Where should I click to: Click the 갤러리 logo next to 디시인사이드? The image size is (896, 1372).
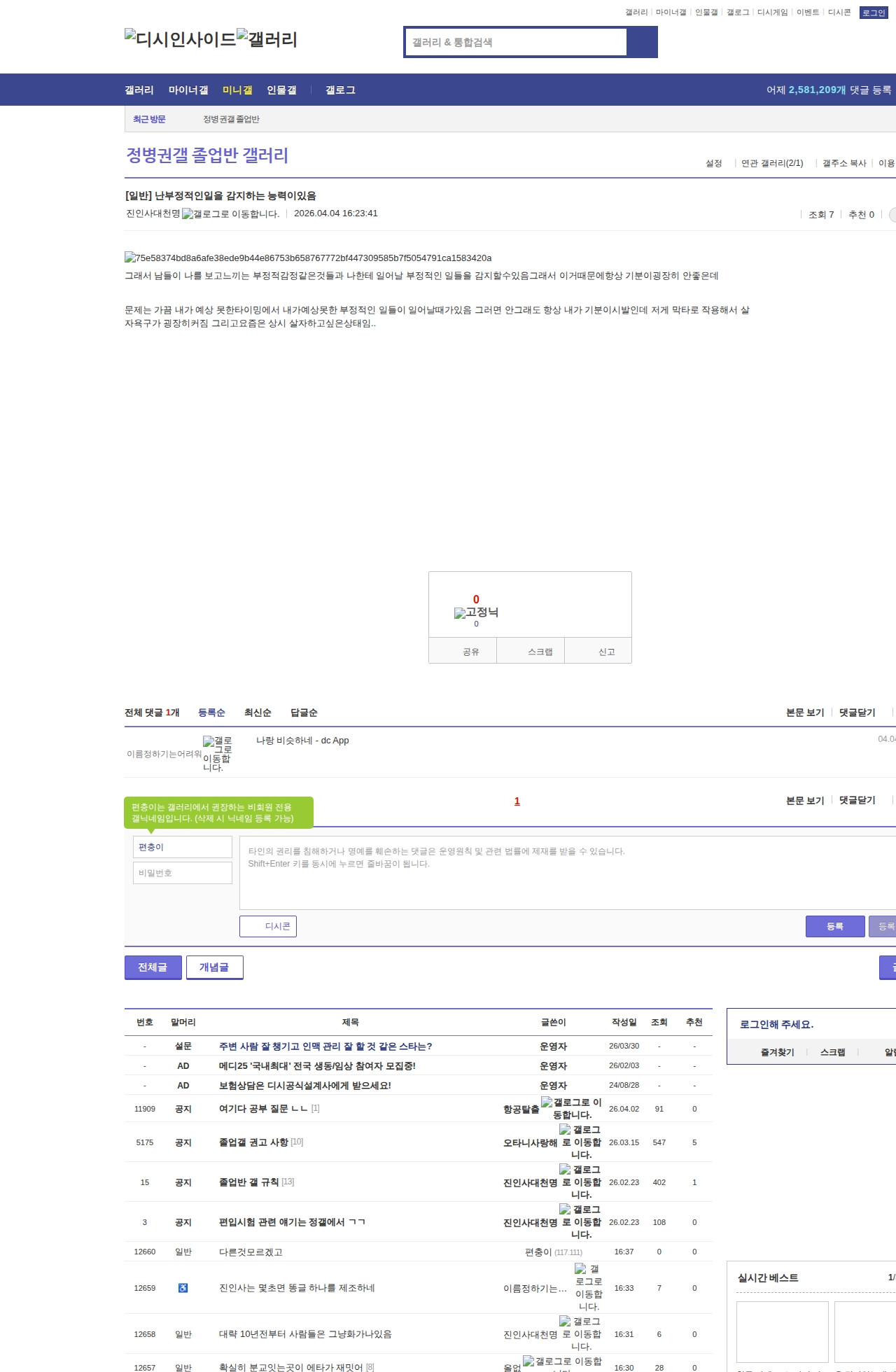[267, 38]
